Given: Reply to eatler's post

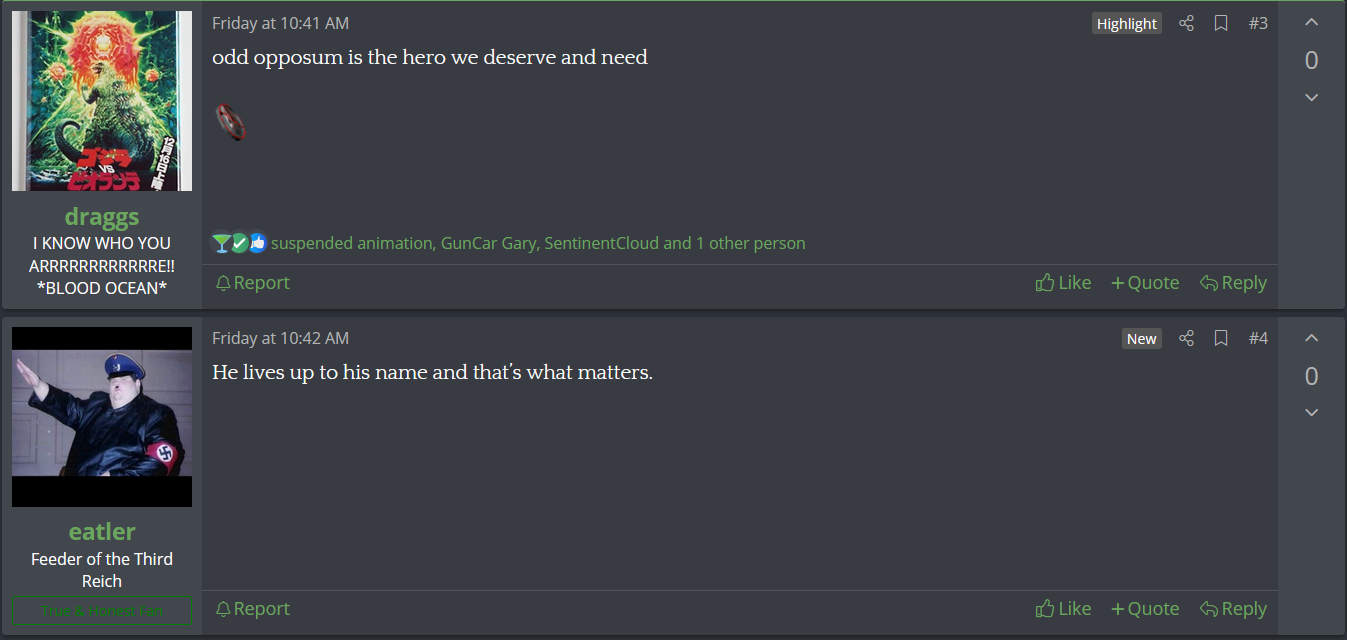Looking at the screenshot, I should [1233, 609].
